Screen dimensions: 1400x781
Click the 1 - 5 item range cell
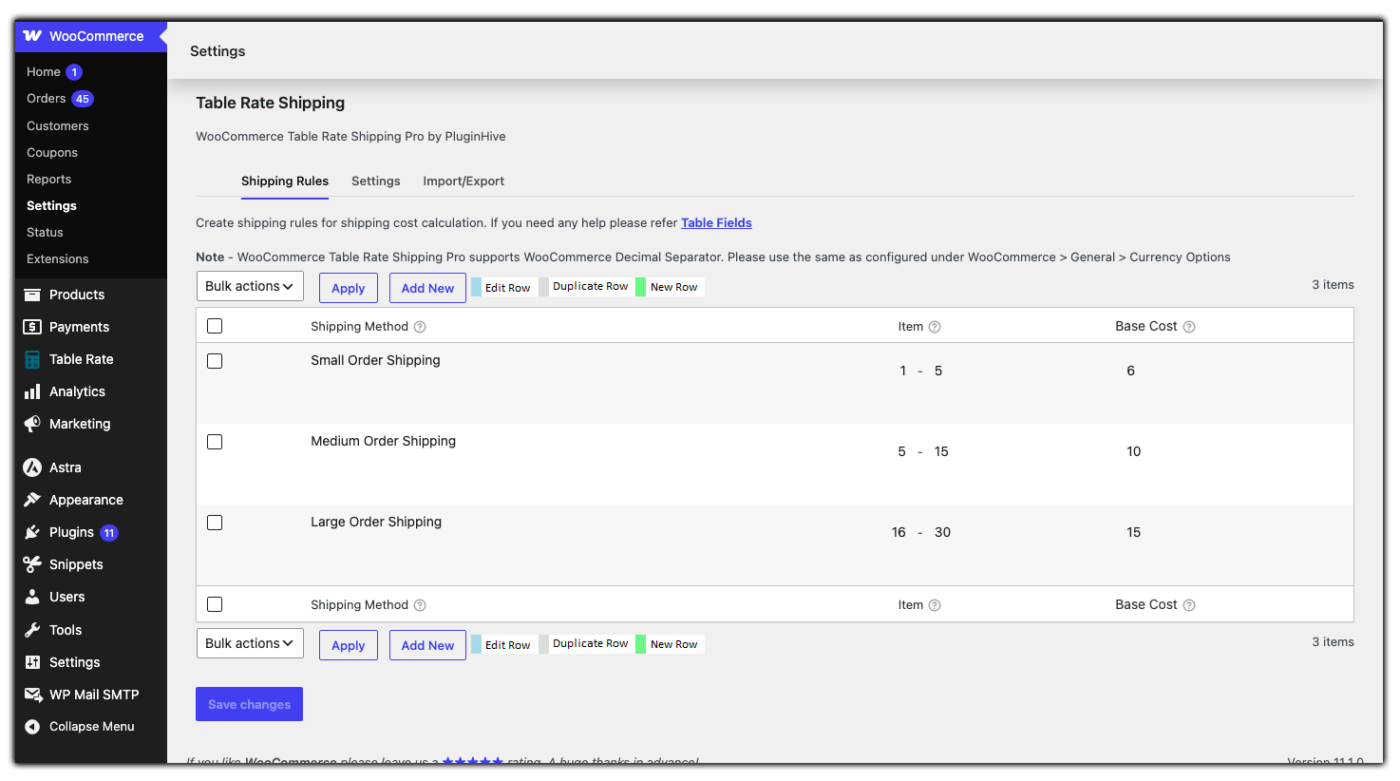921,371
